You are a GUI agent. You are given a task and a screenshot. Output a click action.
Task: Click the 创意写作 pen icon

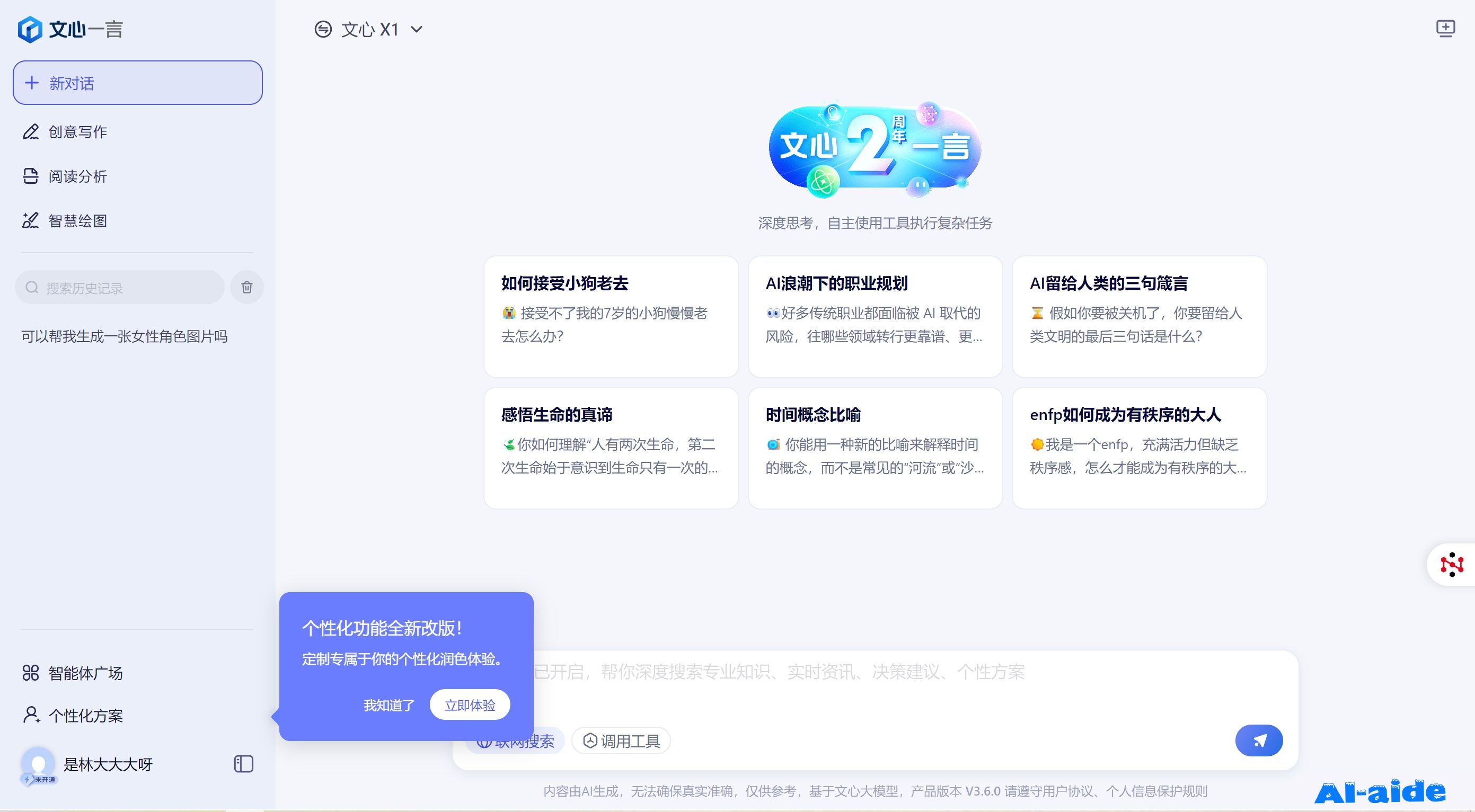click(31, 132)
